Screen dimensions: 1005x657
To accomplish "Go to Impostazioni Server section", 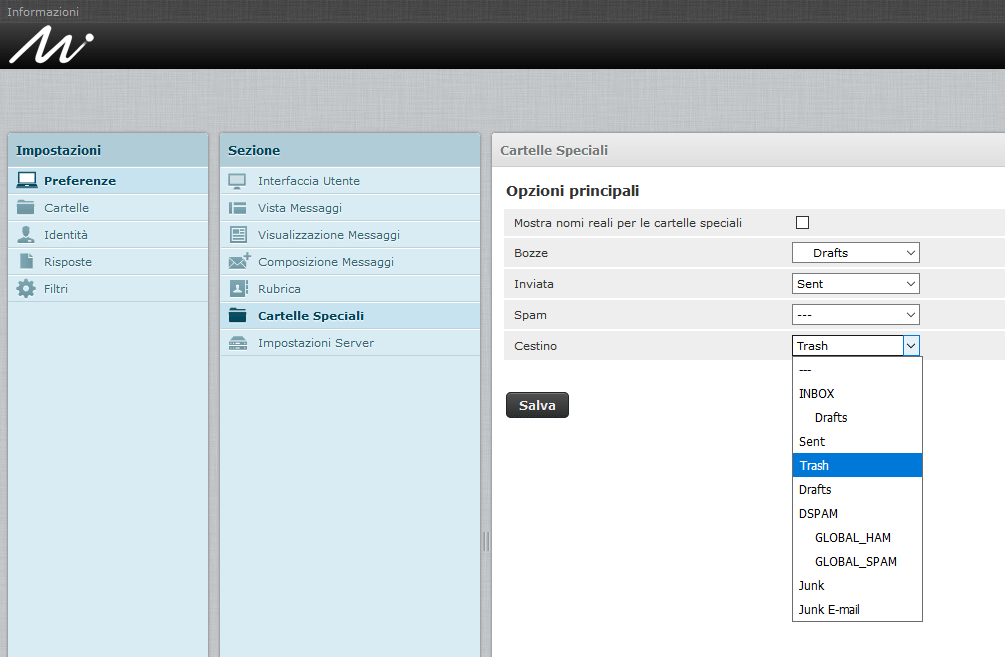I will tap(315, 343).
